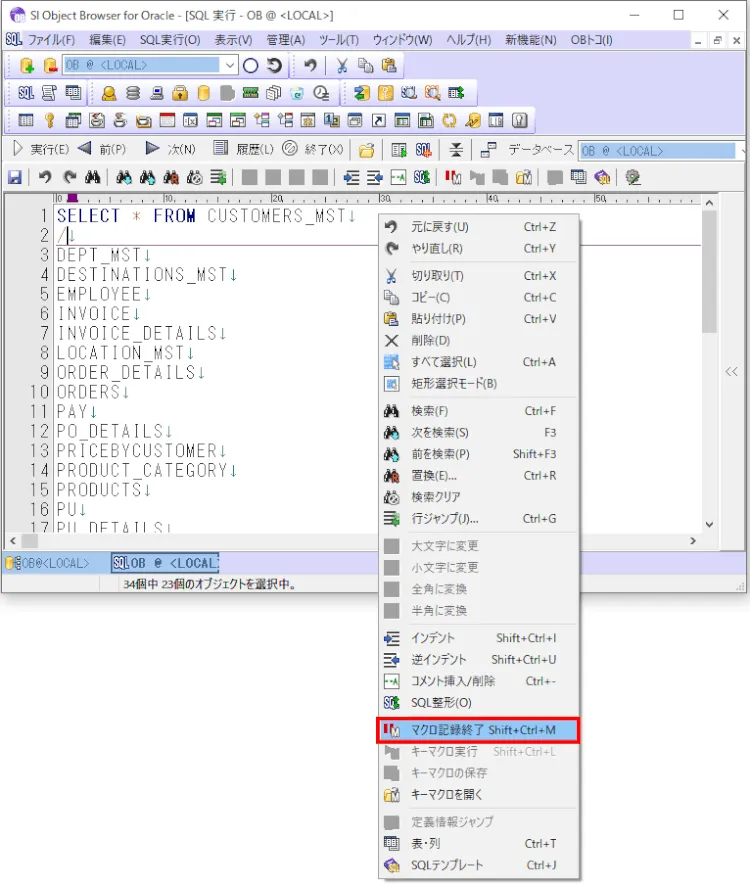Viewport: 750px width, 886px height.
Task: Click the 実行(E) run button
Action: [41, 149]
